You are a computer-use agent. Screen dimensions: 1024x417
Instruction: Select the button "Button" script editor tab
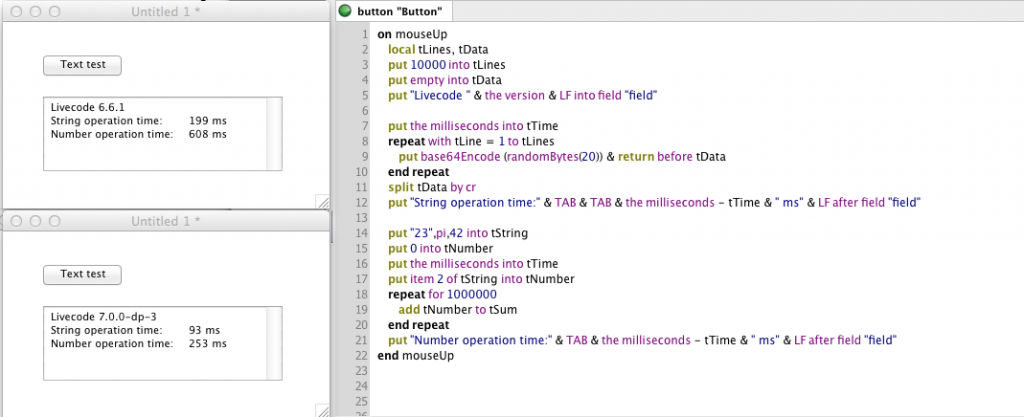point(394,11)
